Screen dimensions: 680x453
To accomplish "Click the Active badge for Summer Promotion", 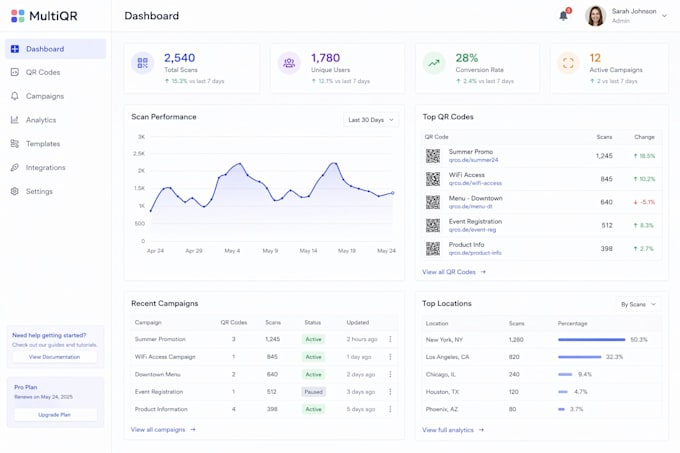I will click(313, 339).
